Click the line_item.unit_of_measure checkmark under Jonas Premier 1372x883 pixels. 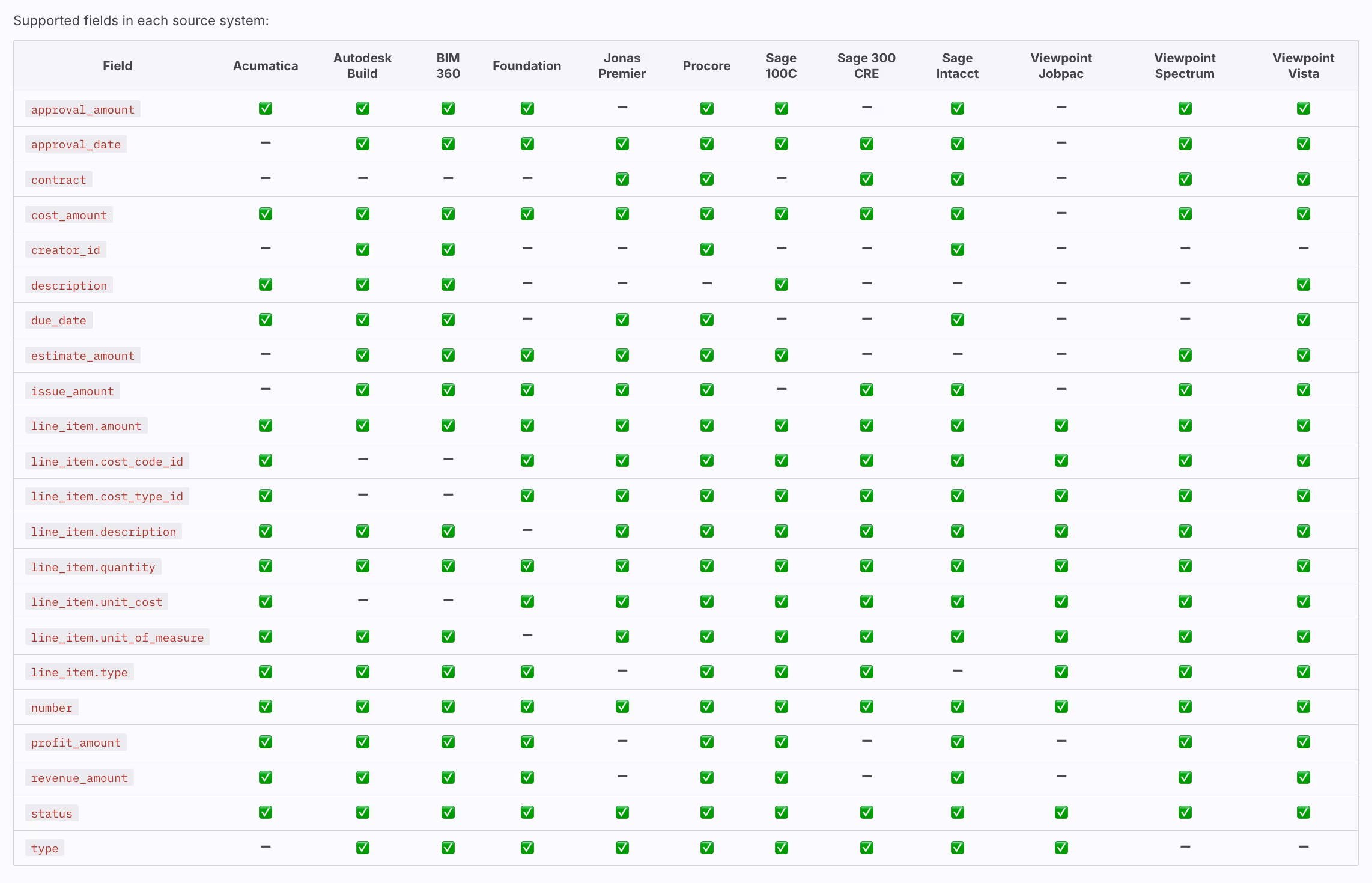(x=622, y=636)
